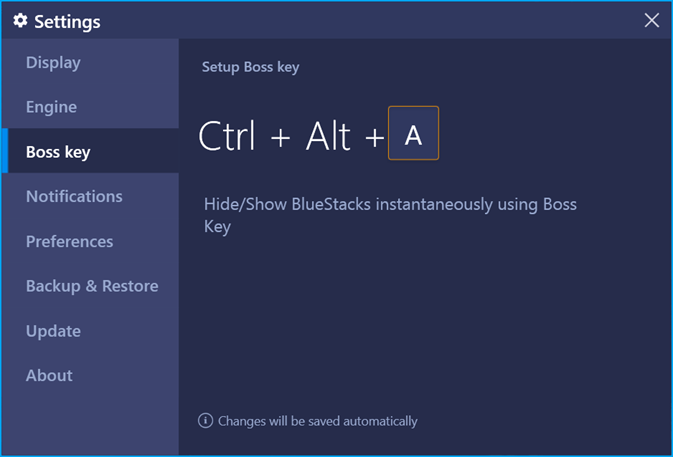673x457 pixels.
Task: Open Backup & Restore settings
Action: pos(90,286)
